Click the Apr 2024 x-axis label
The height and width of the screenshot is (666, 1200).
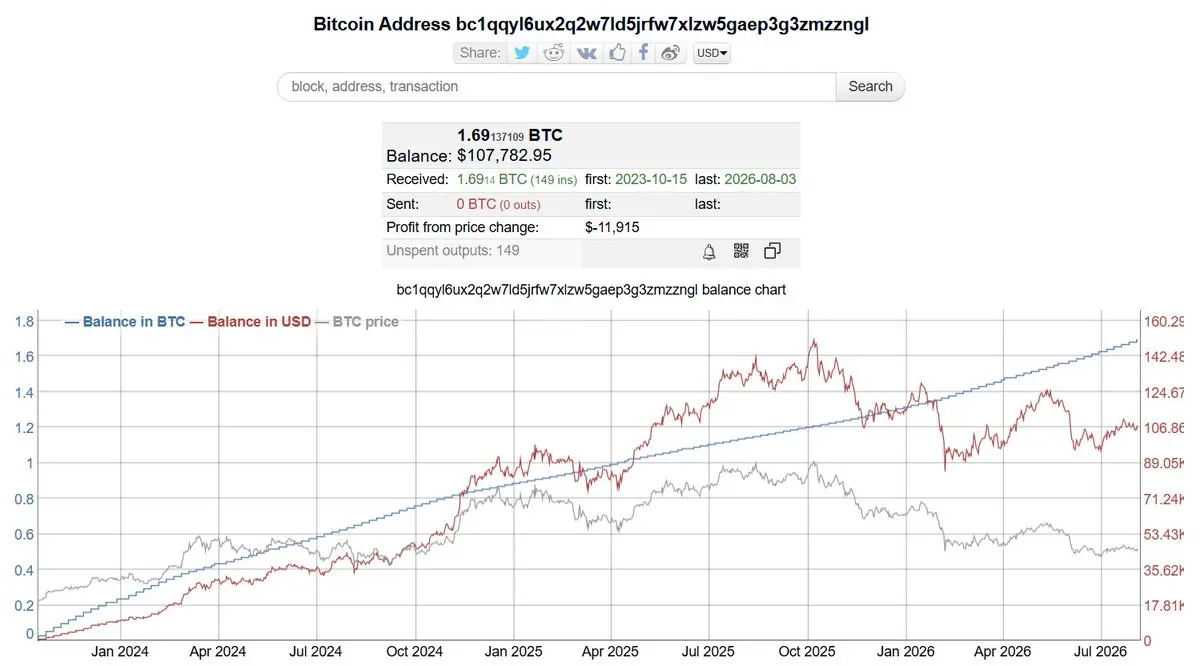pos(217,651)
